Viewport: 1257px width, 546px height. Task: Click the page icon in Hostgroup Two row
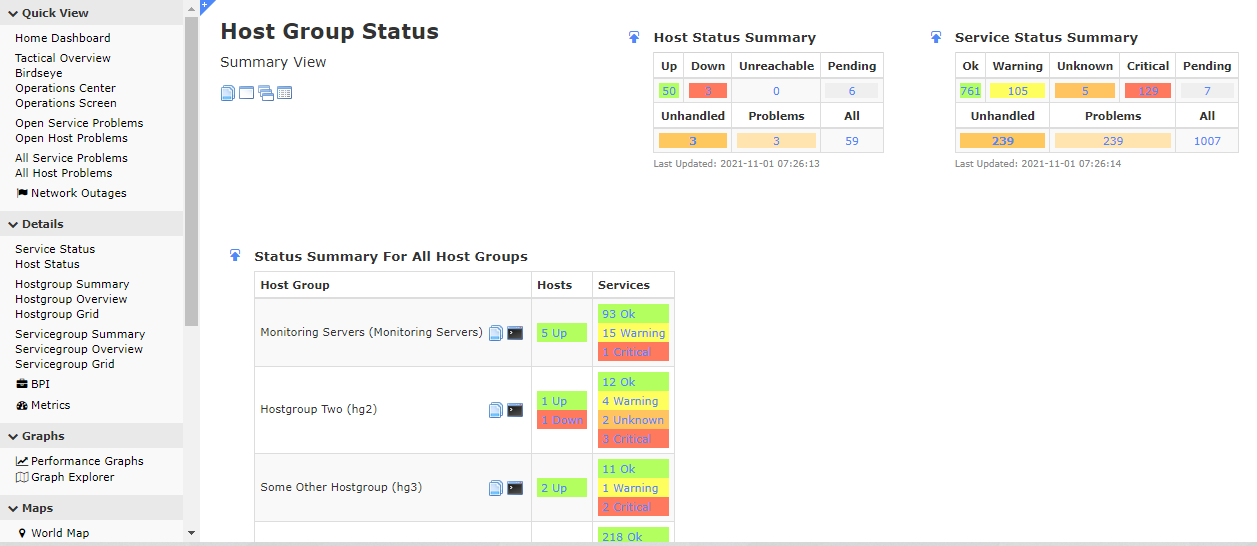point(495,410)
